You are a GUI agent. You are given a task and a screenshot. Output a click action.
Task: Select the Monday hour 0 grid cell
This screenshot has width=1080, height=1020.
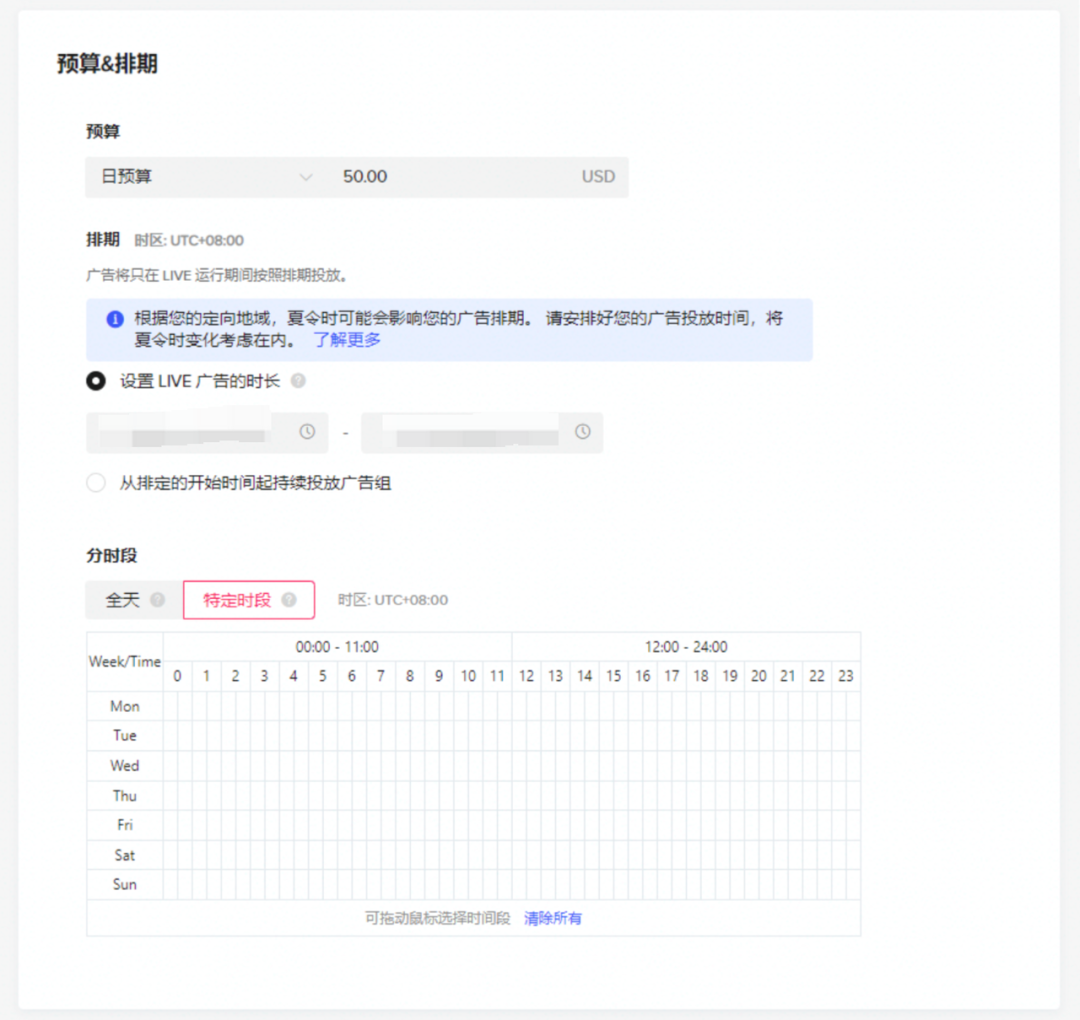pyautogui.click(x=177, y=706)
